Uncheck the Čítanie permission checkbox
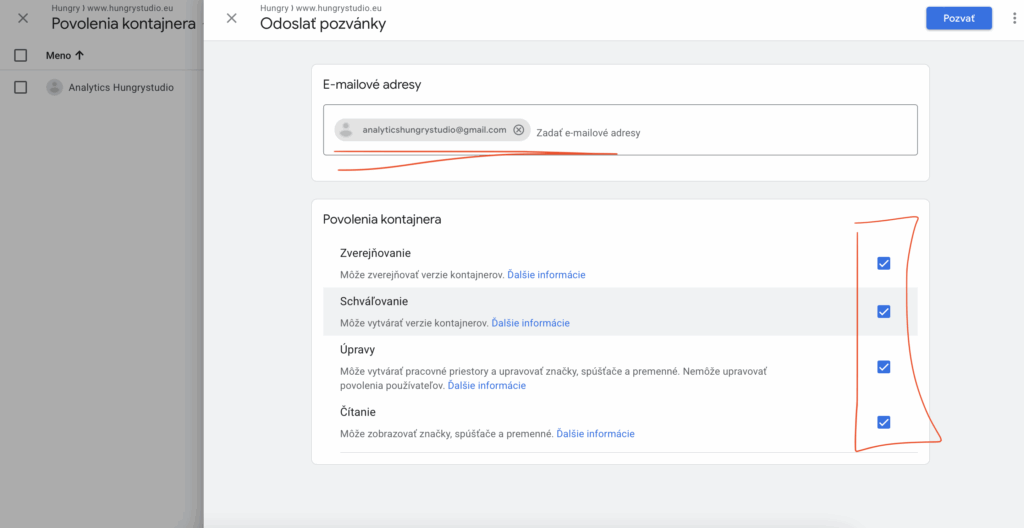This screenshot has height=528, width=1024. (883, 422)
